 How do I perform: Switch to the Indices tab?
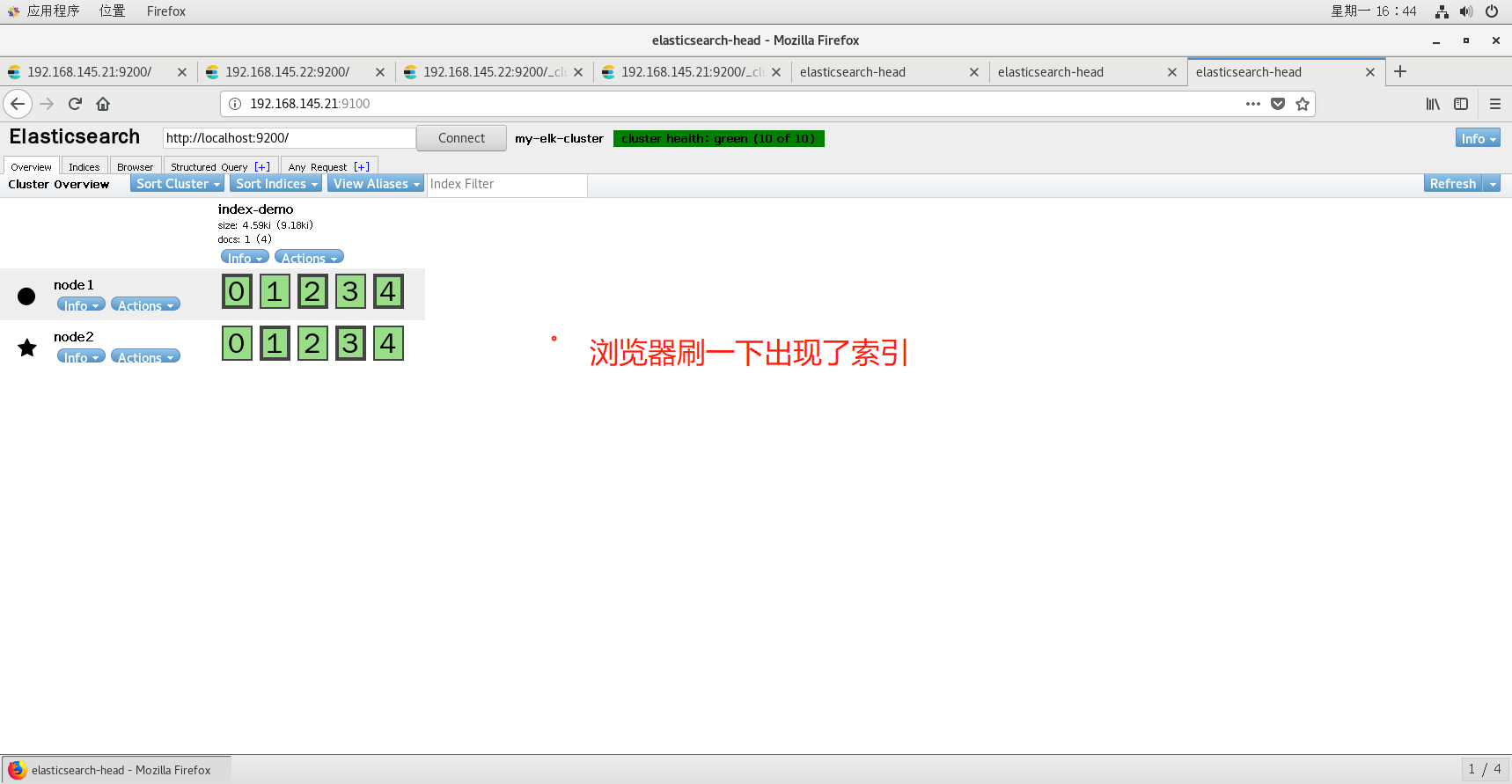click(84, 166)
